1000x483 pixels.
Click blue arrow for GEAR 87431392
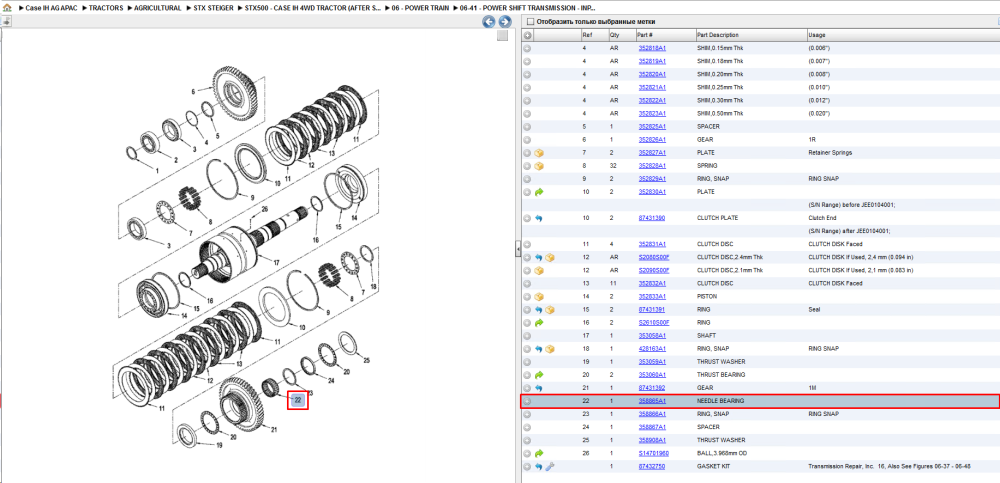pos(540,388)
